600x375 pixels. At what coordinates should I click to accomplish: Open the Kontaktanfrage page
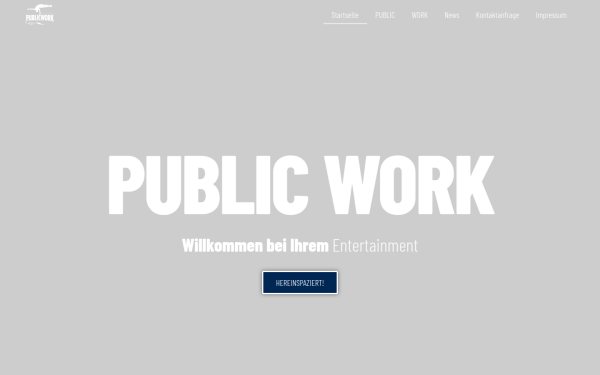pyautogui.click(x=497, y=15)
